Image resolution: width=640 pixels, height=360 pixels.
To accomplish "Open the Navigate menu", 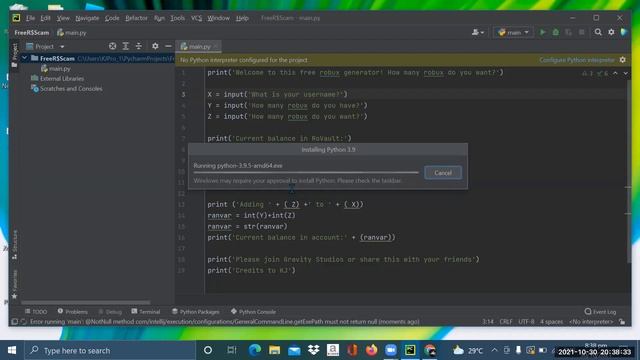I will (x=87, y=18).
